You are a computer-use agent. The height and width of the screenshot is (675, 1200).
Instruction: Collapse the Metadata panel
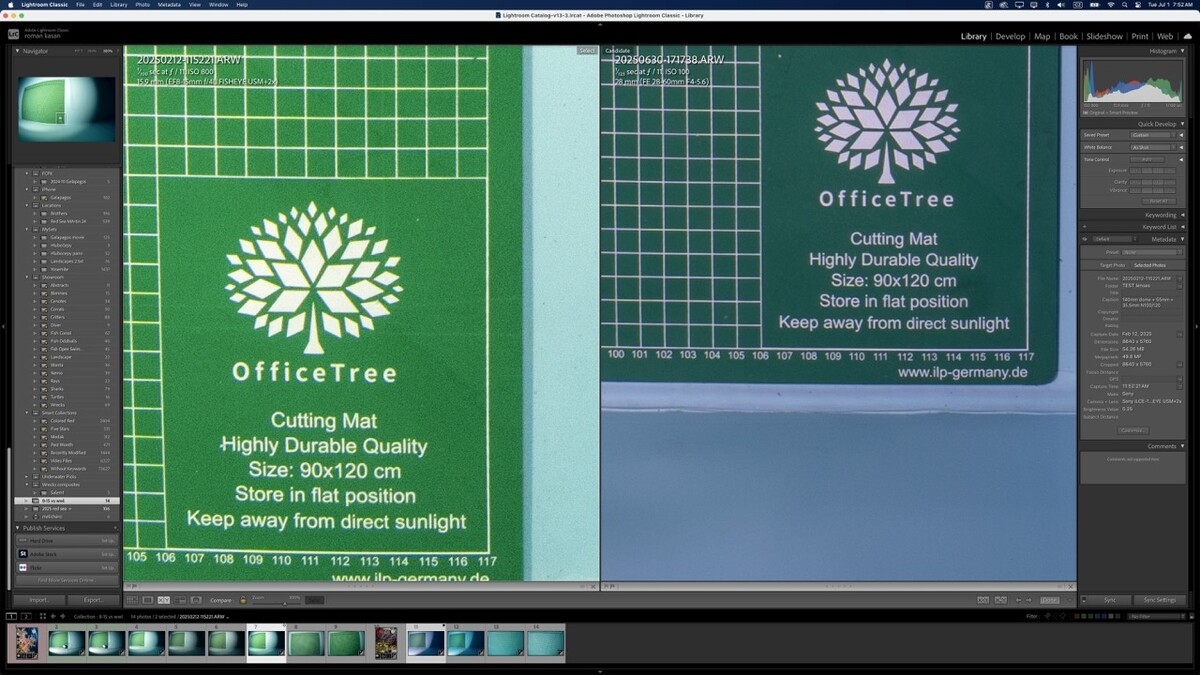click(1181, 239)
